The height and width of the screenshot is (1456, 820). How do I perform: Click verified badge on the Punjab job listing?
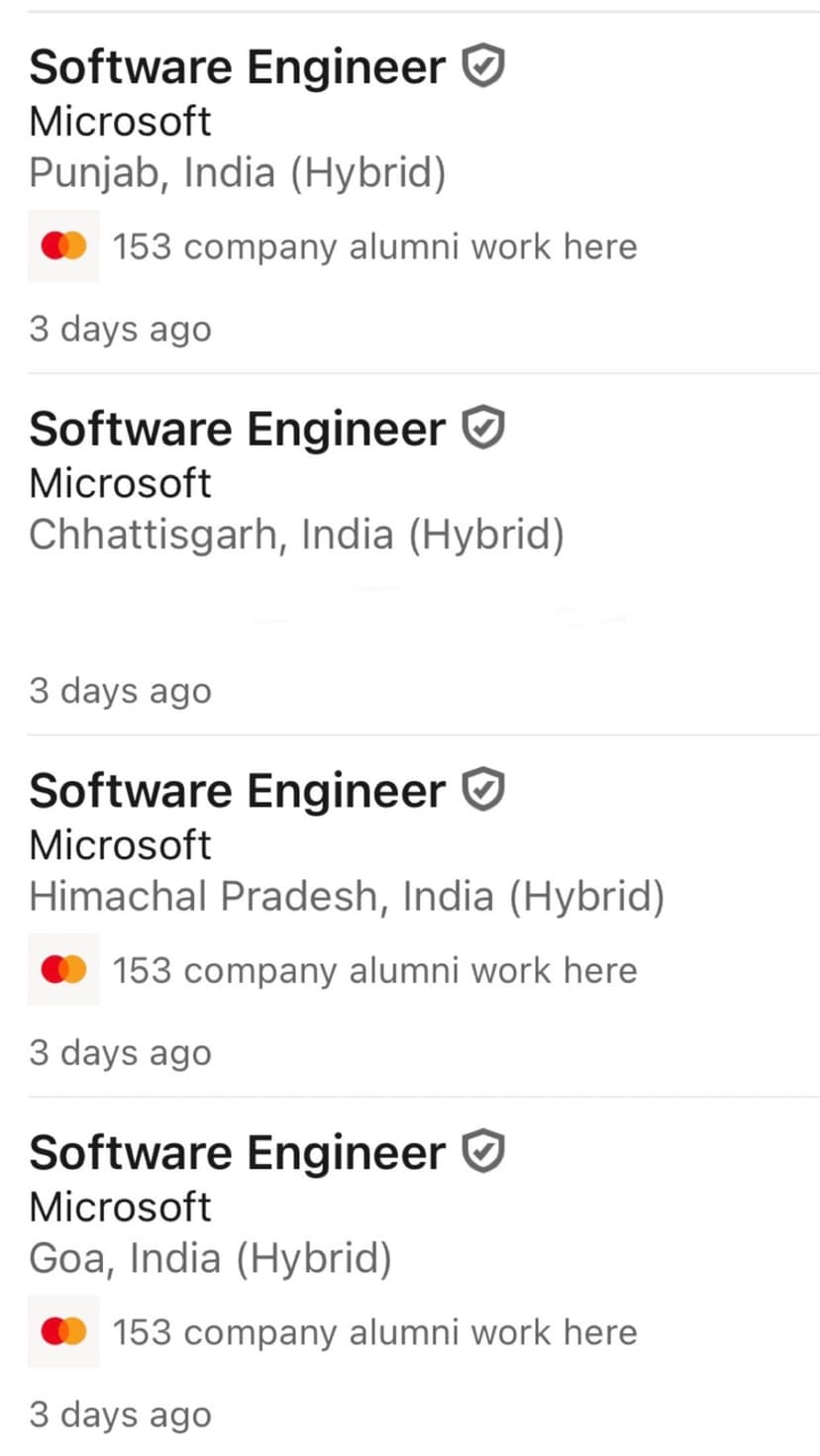point(484,67)
